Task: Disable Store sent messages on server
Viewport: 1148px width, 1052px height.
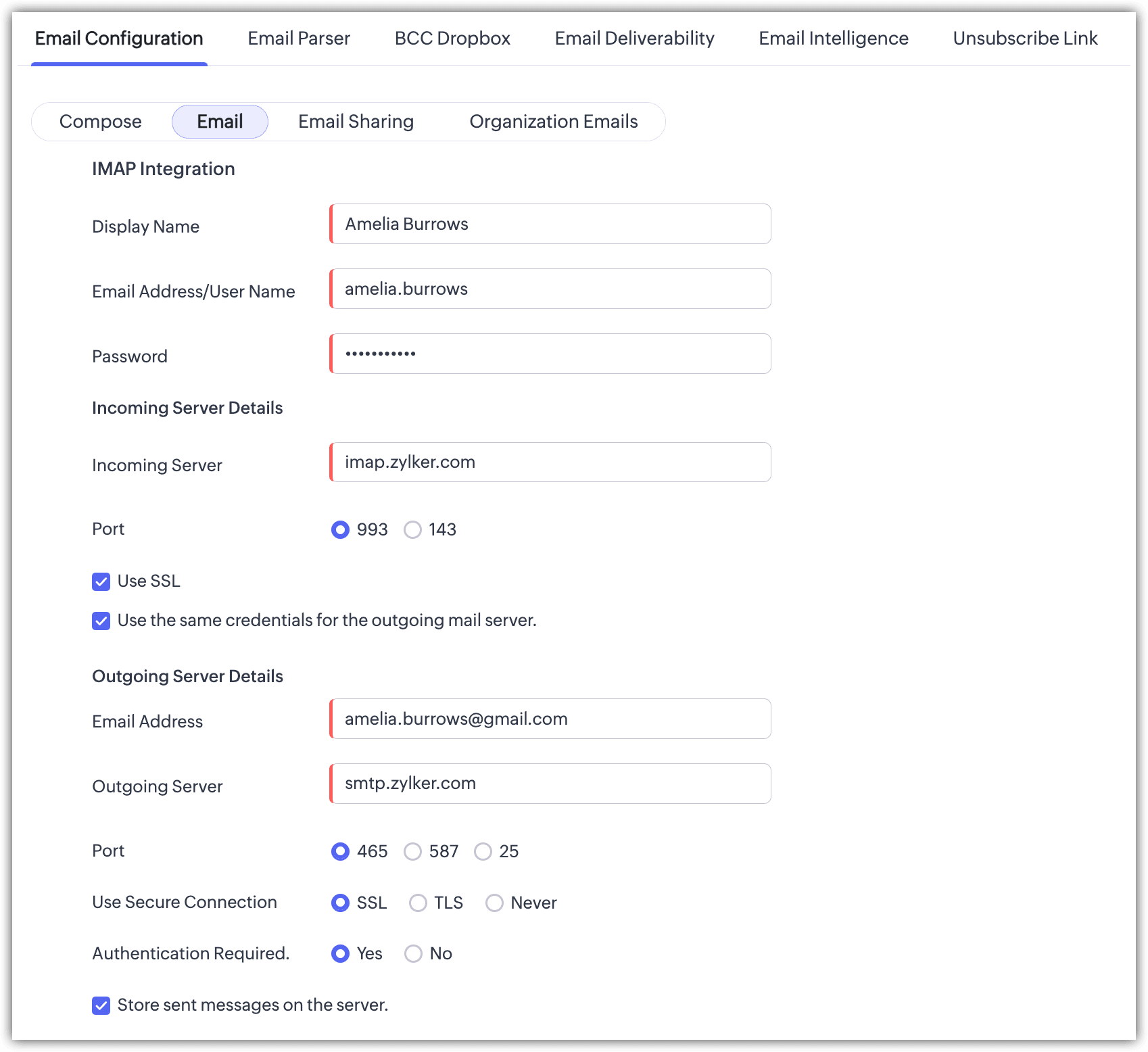Action: (101, 1005)
